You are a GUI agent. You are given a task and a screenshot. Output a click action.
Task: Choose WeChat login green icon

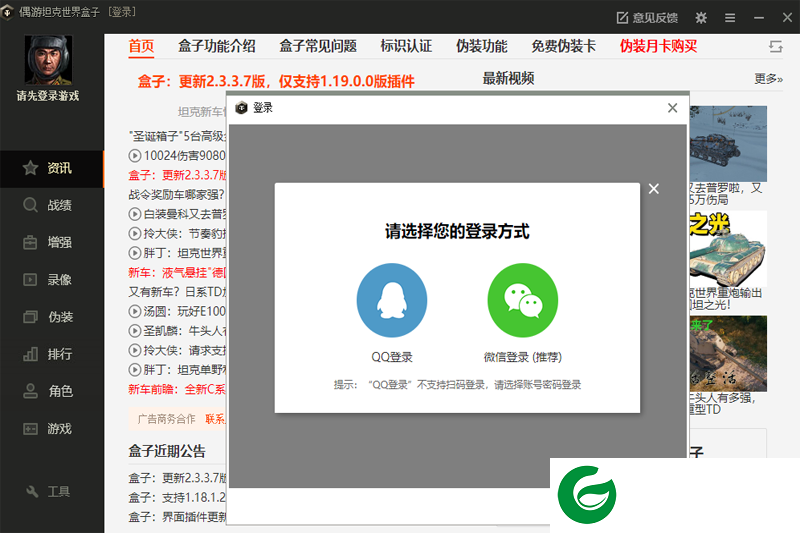click(522, 300)
